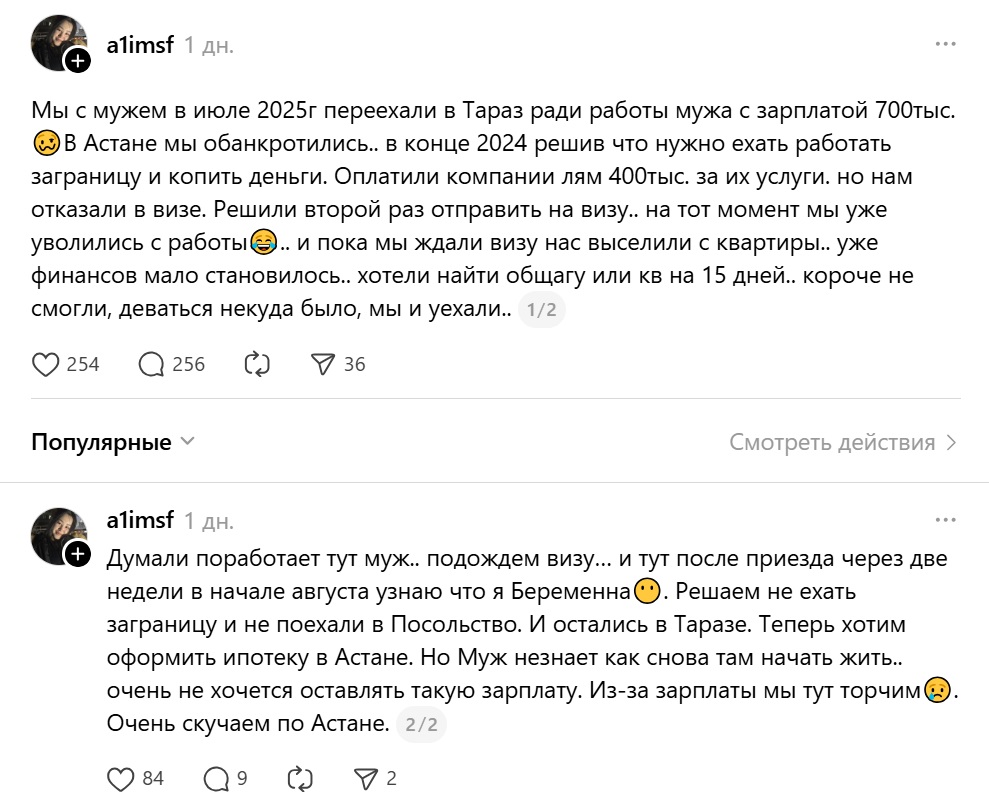Open the Популярные sort dropdown
The image size is (989, 803).
coord(113,442)
